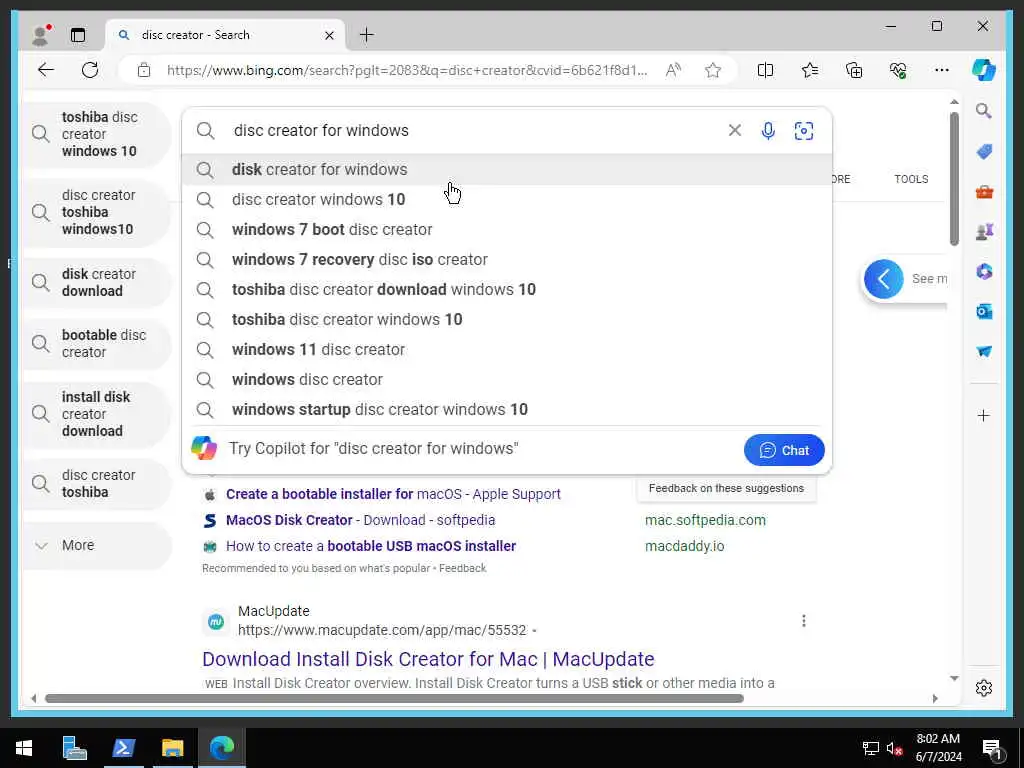Screen dimensions: 1024x768
Task: Open sidebar paper plane Drop icon
Action: (984, 351)
